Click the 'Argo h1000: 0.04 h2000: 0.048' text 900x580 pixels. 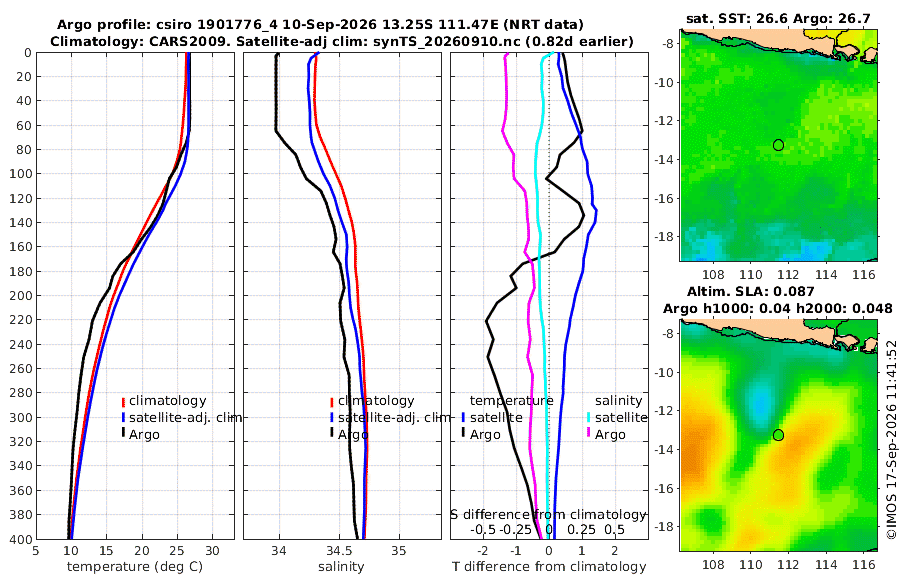click(778, 309)
